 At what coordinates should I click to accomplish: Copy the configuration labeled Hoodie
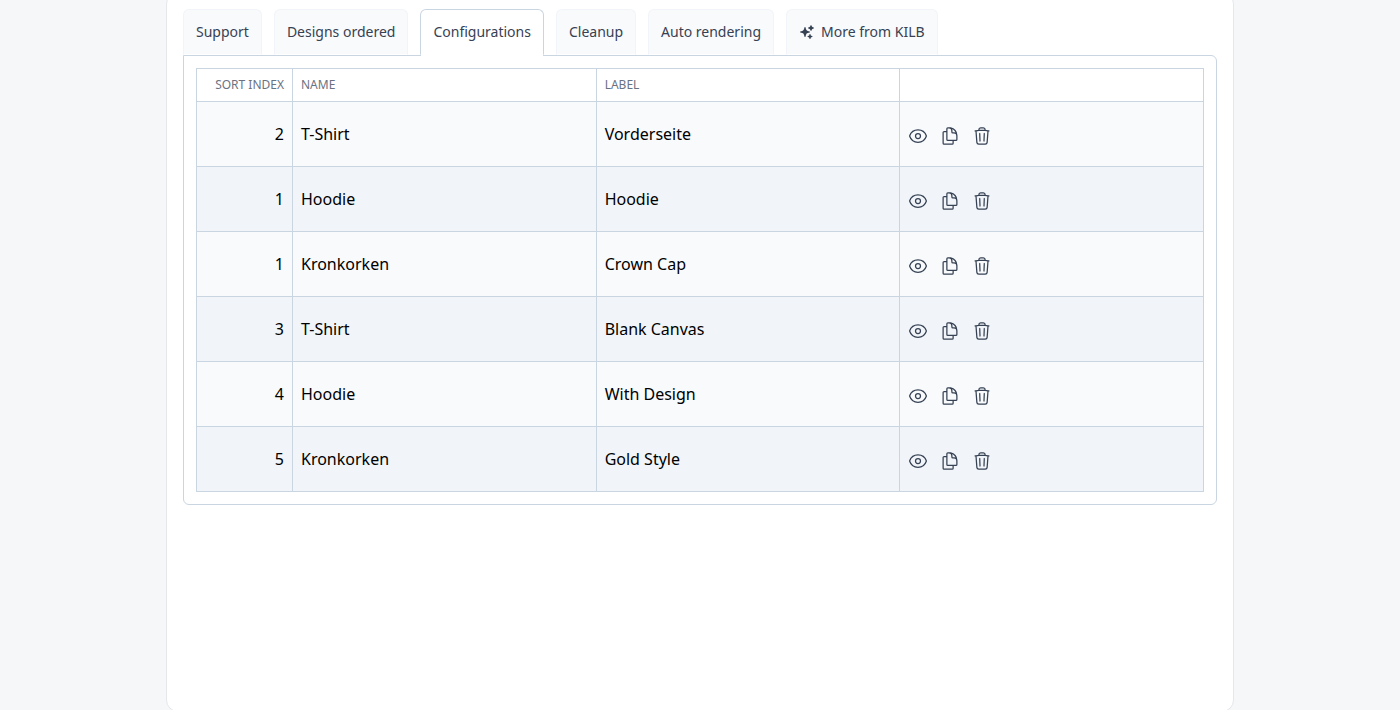950,201
